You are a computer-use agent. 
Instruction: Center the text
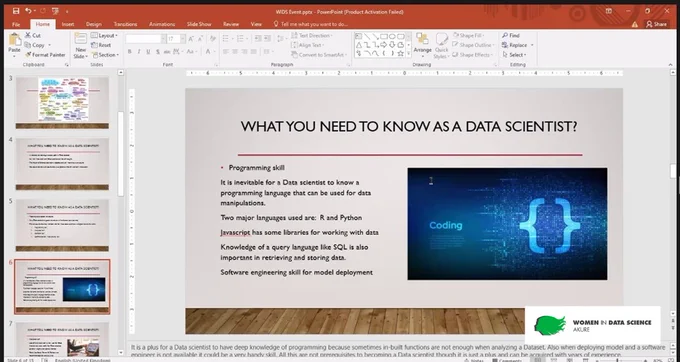pos(235,52)
